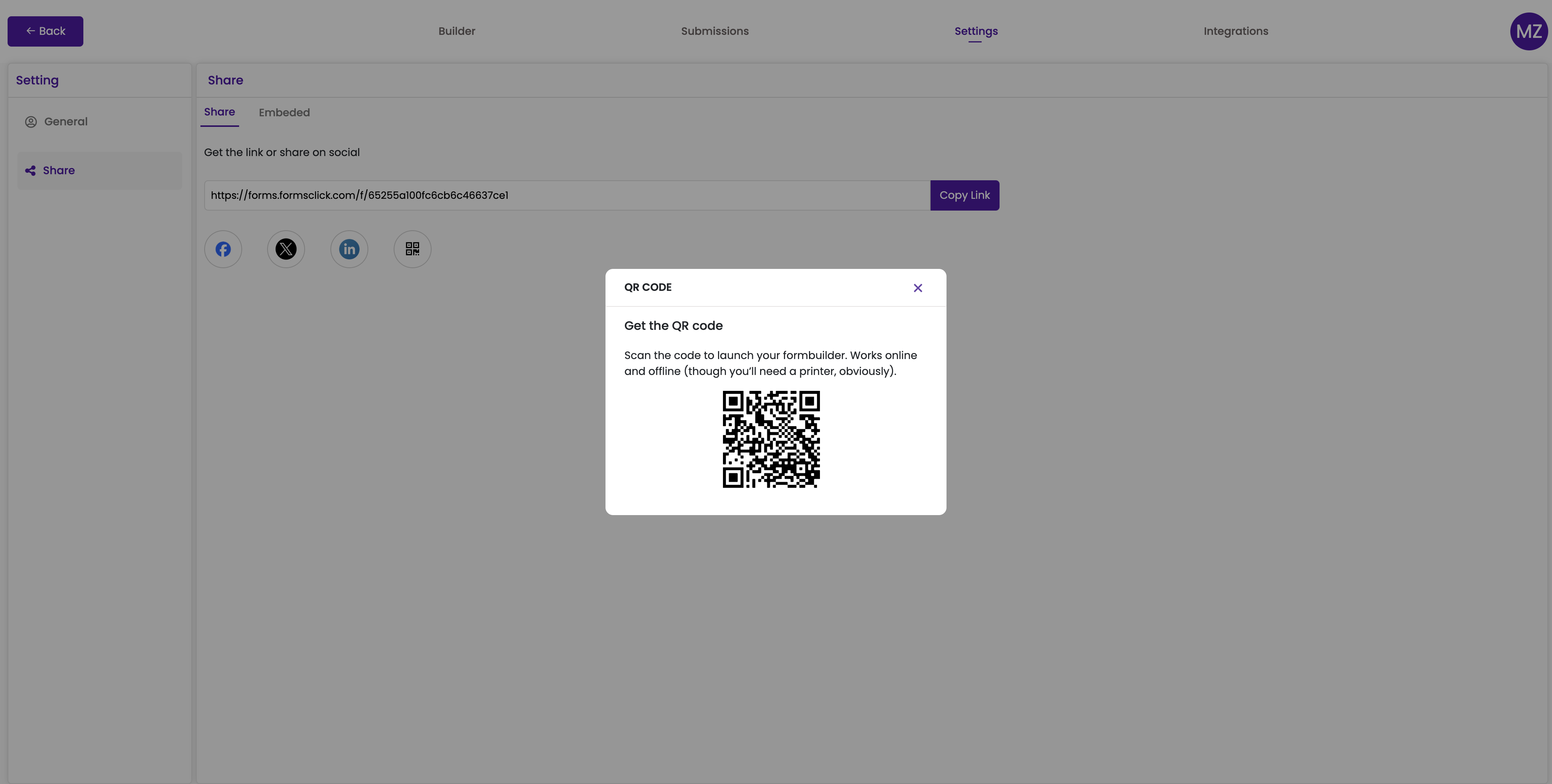This screenshot has width=1552, height=784.
Task: Open General settings in sidebar
Action: click(x=99, y=122)
